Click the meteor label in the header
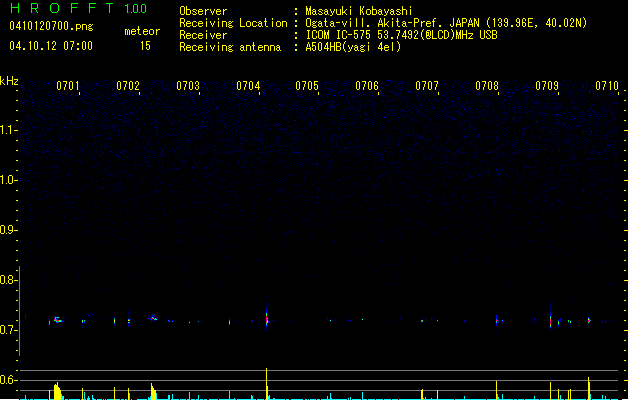The image size is (629, 400). tap(142, 31)
